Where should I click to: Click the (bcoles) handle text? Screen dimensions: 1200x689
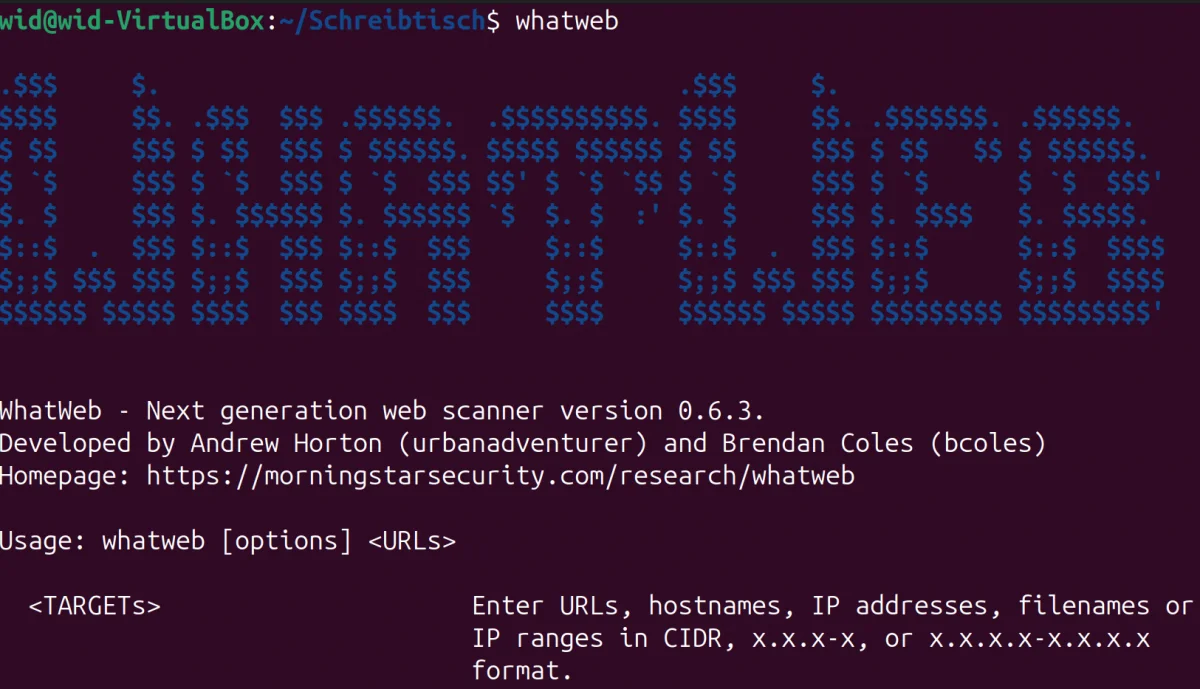[x=988, y=443]
